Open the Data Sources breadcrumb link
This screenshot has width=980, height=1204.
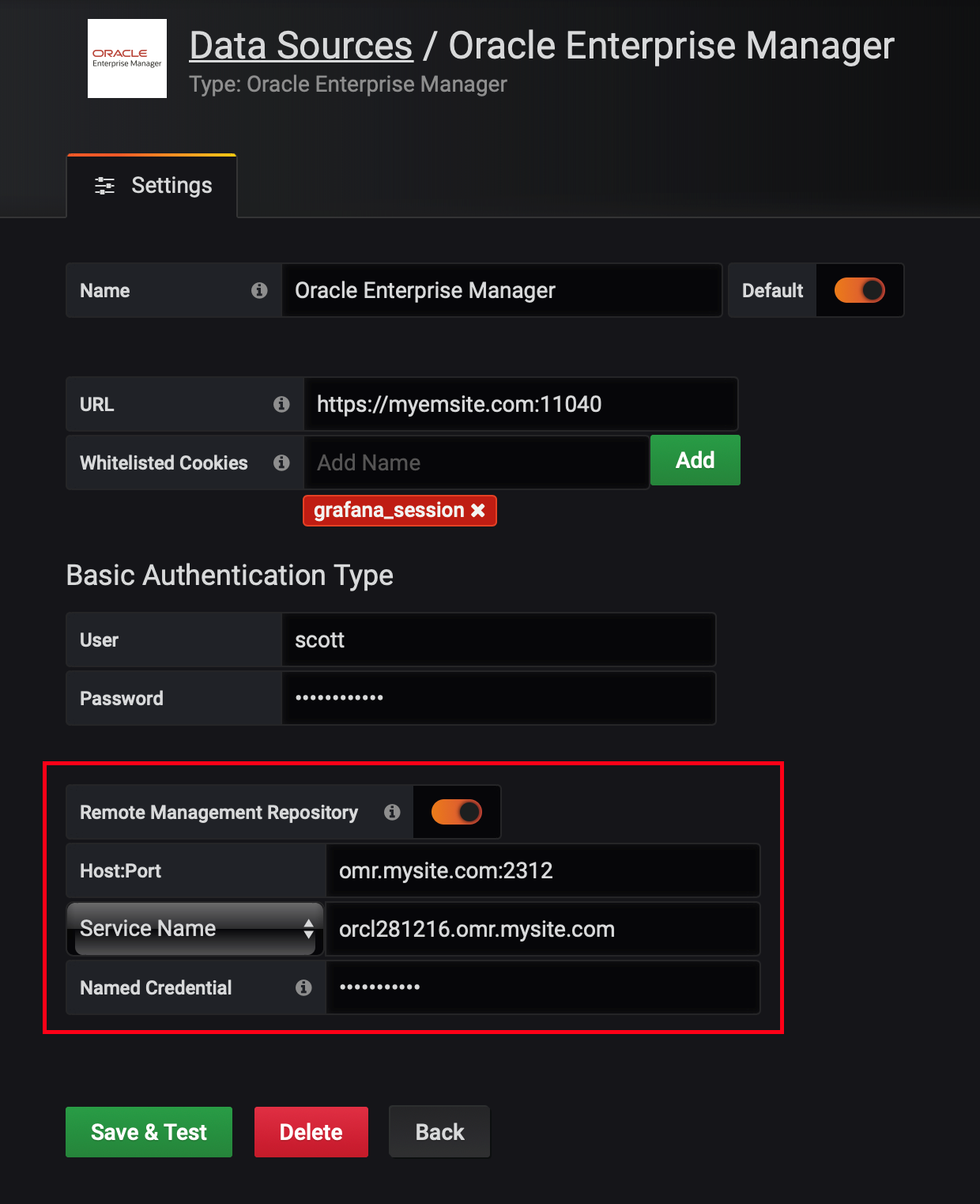click(x=301, y=46)
